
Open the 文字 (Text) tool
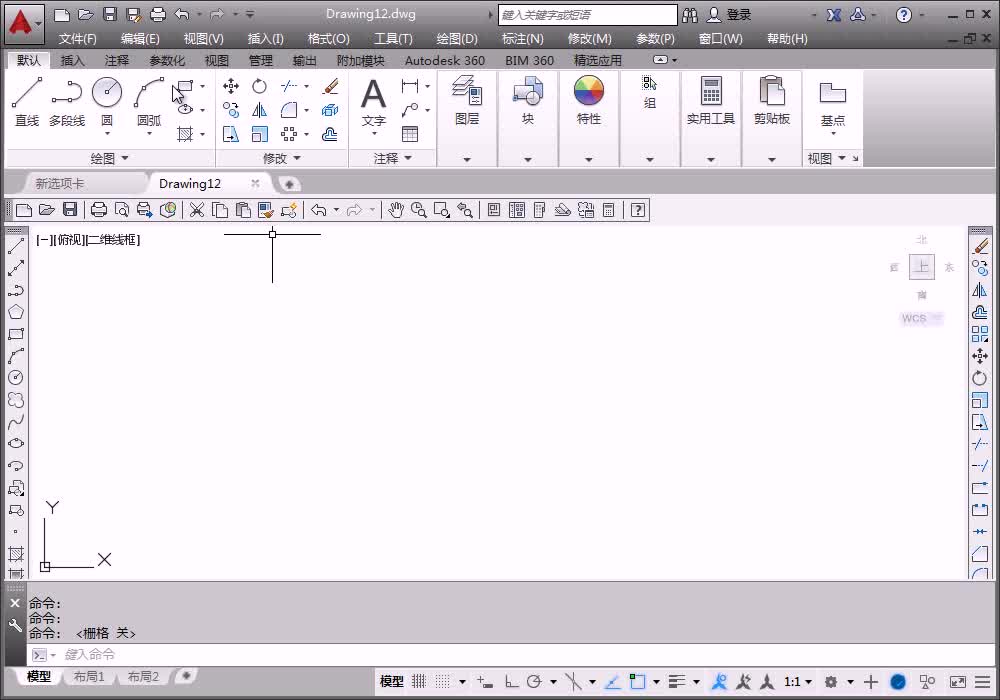(374, 101)
